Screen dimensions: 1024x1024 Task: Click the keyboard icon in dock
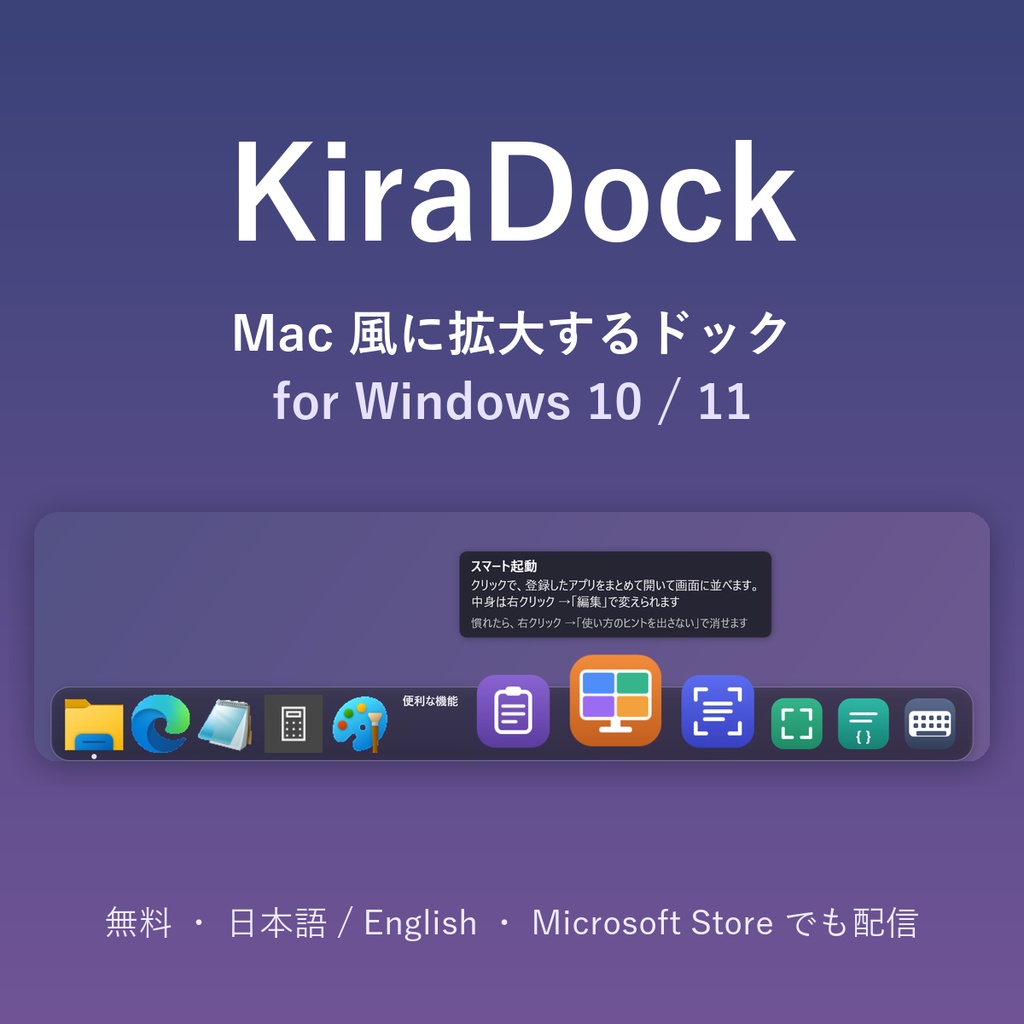(930, 724)
